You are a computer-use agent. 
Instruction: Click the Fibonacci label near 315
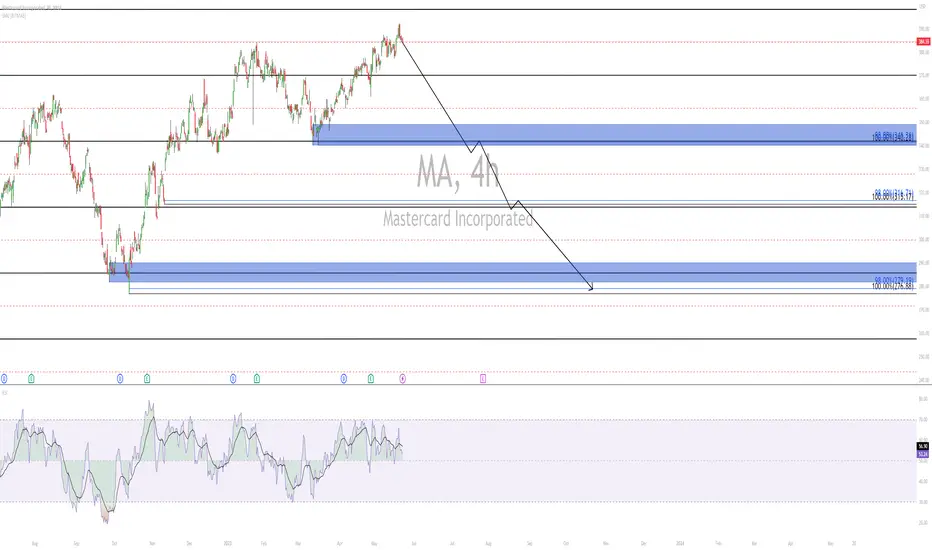click(x=893, y=195)
